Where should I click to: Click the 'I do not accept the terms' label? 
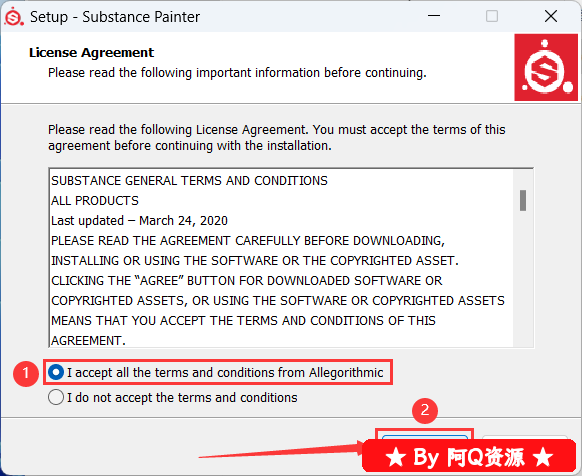tap(182, 398)
